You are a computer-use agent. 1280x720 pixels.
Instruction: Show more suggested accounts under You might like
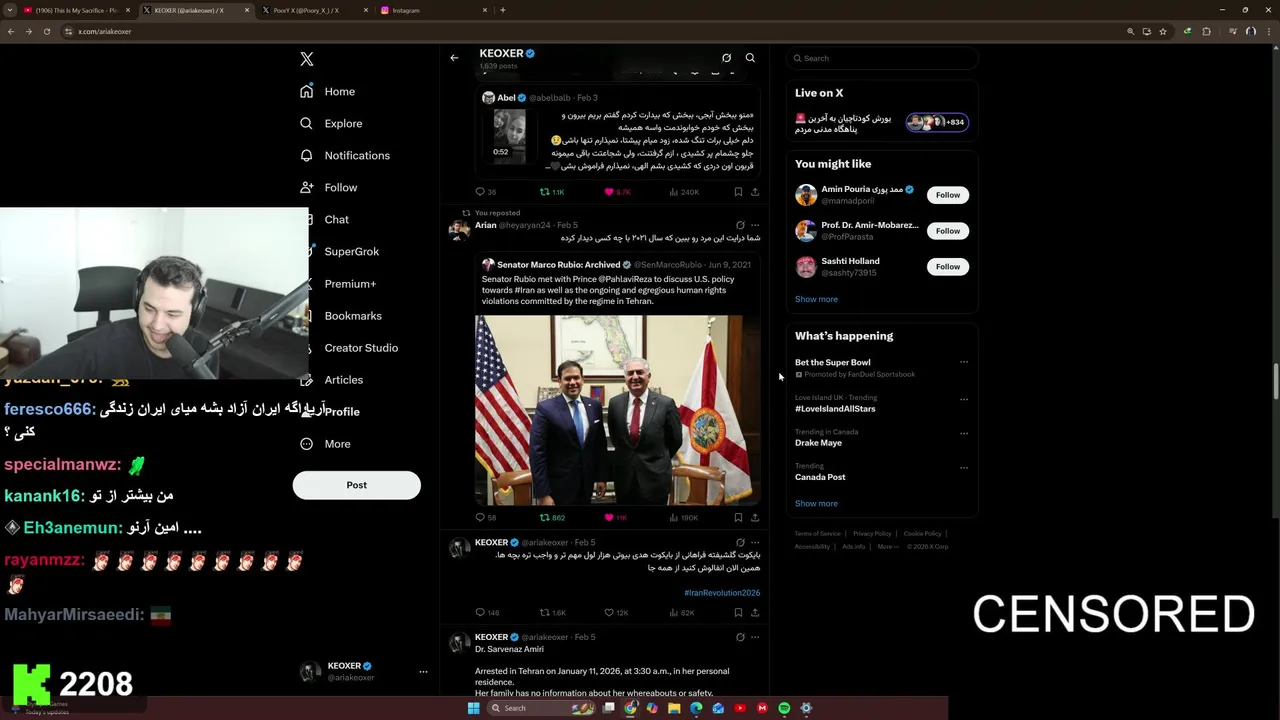pos(816,299)
